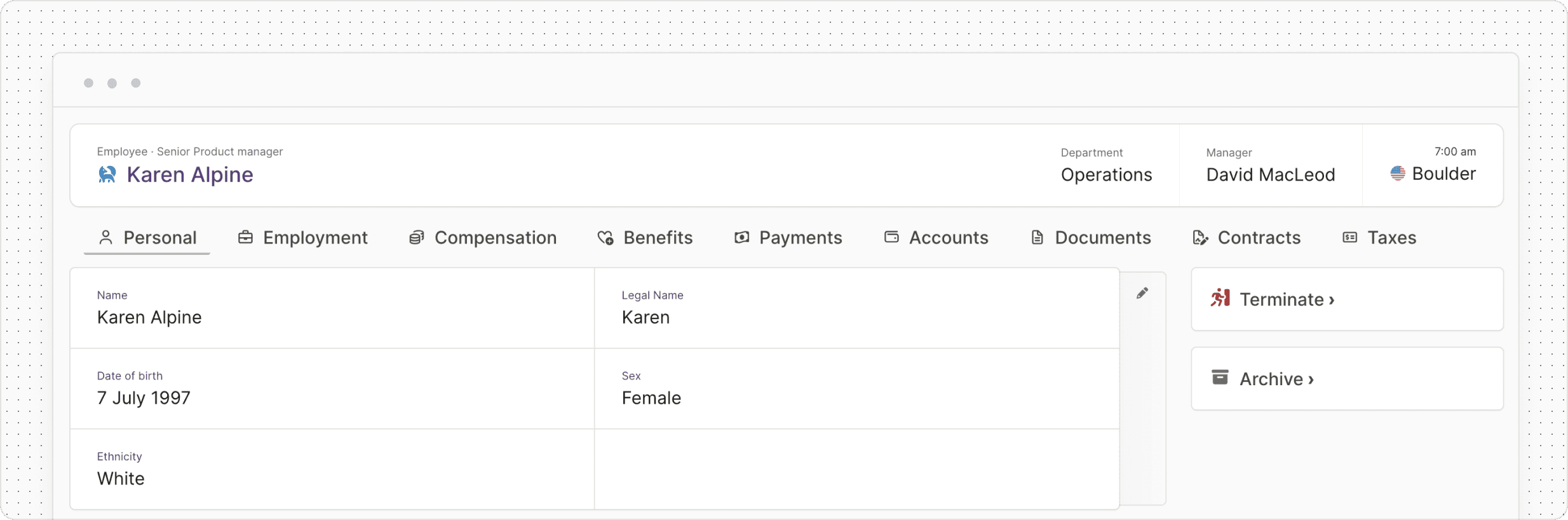1568x520 pixels.
Task: Click the Date of birth field value
Action: [144, 398]
